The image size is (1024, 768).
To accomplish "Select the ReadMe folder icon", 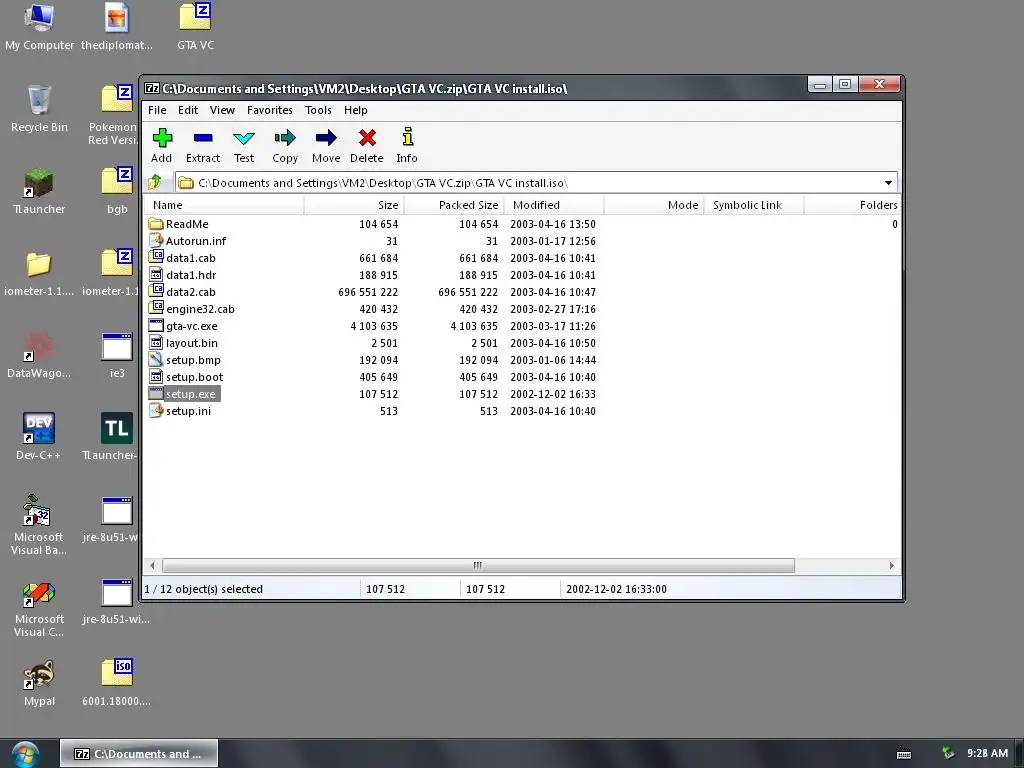I will coord(155,224).
